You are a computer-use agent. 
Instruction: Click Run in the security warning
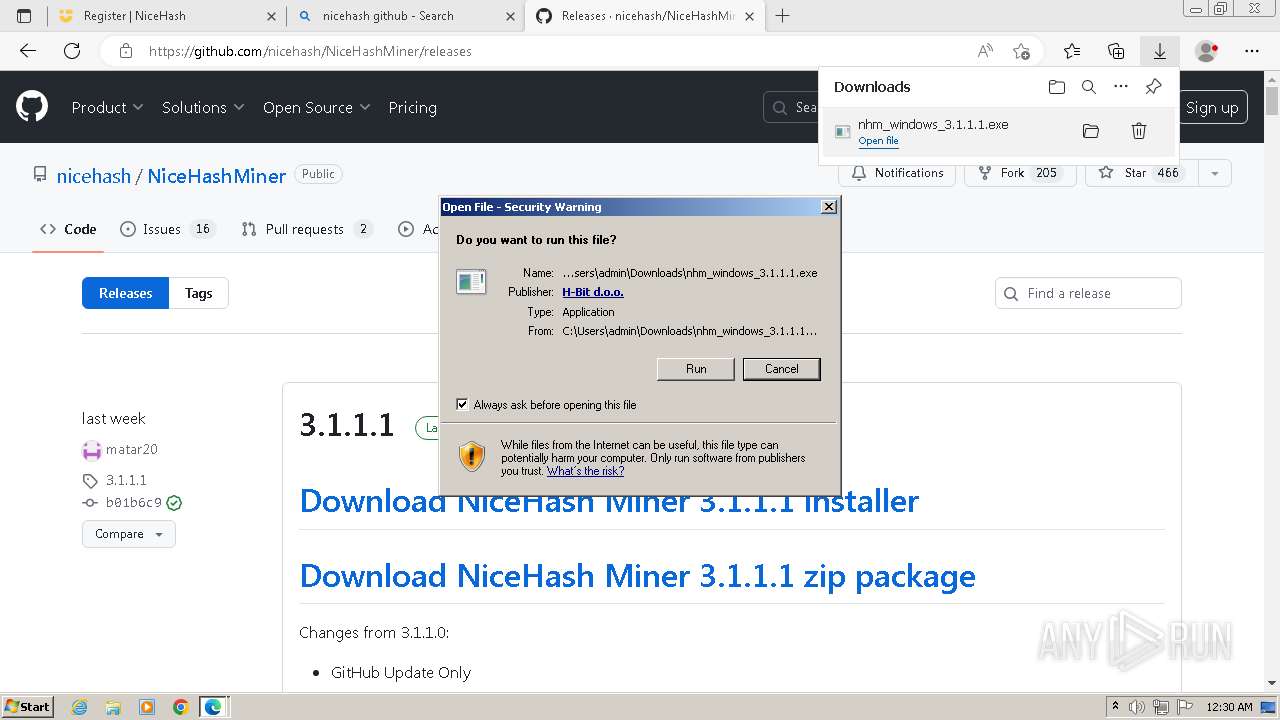click(696, 369)
